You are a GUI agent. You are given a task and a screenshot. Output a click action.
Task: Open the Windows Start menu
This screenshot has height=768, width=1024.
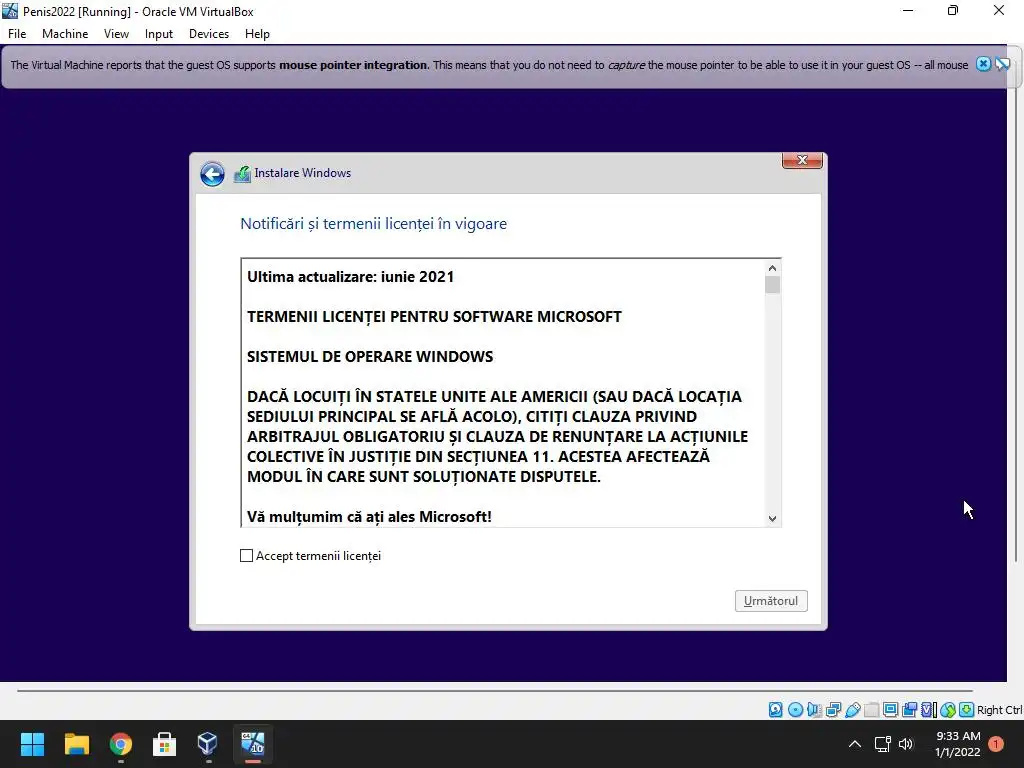click(33, 744)
